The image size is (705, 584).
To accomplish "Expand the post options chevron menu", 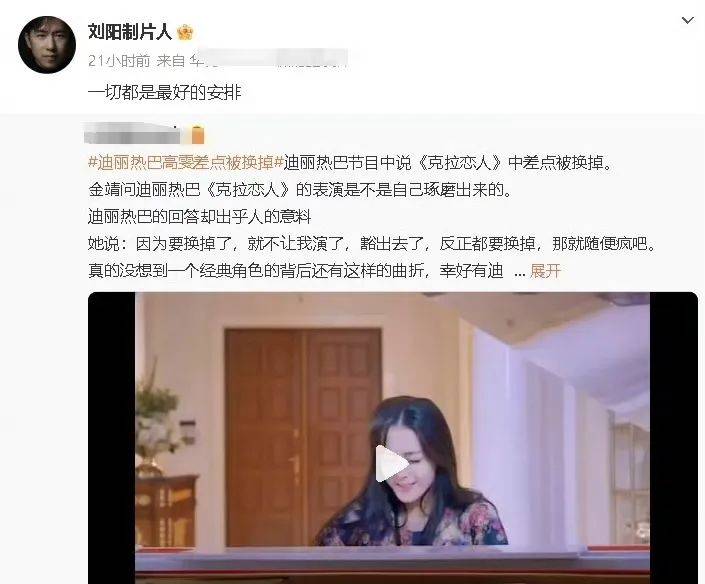I will [687, 20].
